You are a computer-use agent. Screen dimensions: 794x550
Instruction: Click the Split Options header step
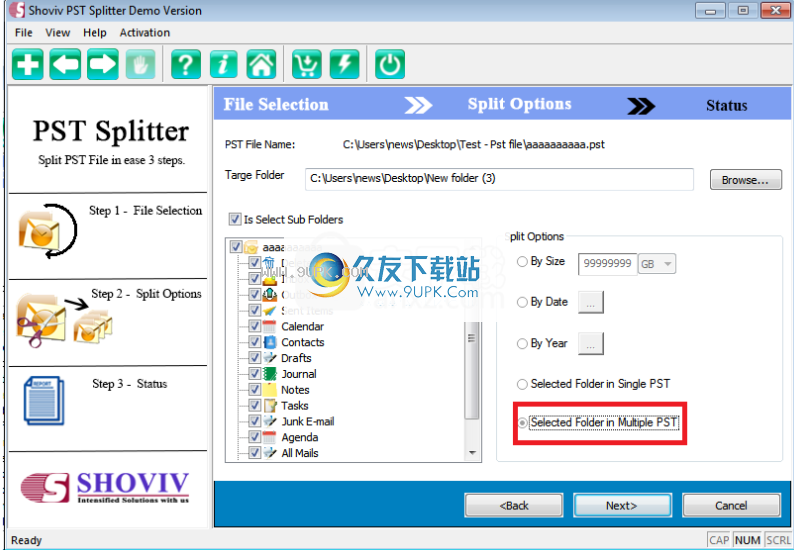(520, 104)
